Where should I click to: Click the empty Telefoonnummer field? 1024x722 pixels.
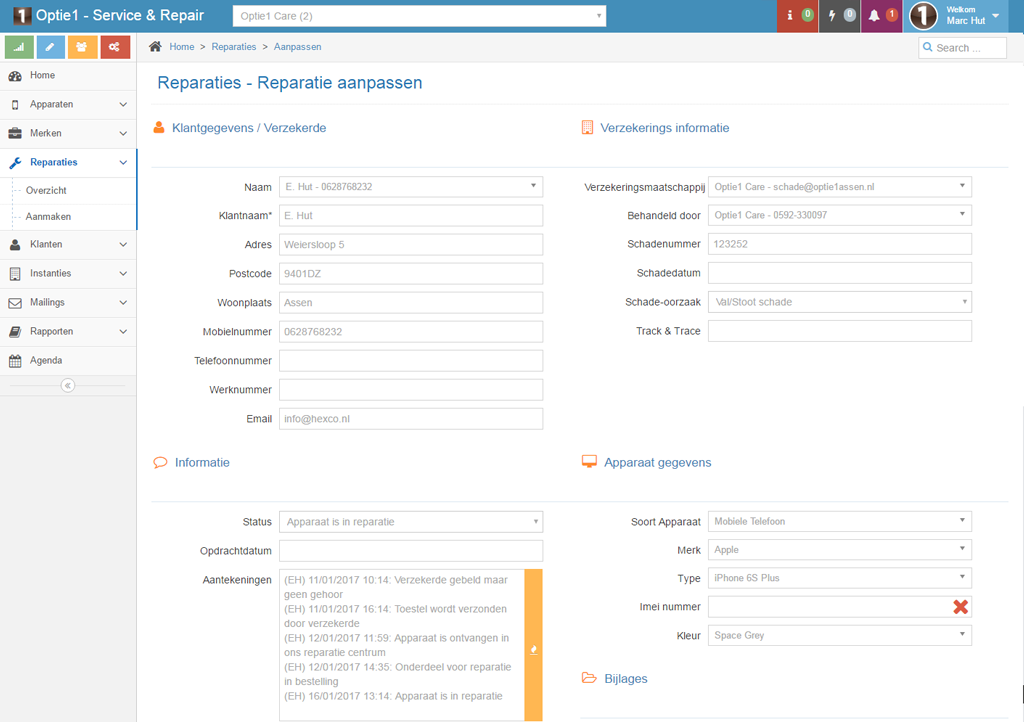pyautogui.click(x=411, y=361)
